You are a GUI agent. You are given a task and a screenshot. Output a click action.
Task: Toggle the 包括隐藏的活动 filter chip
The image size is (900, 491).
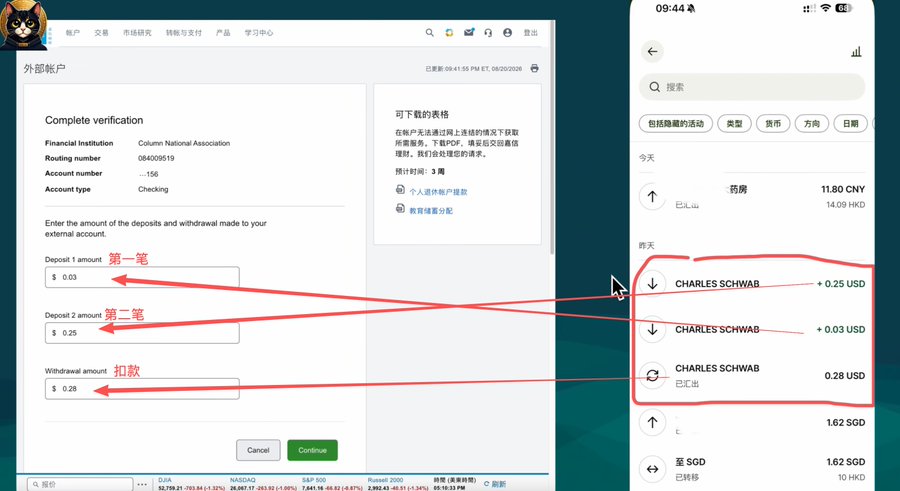676,123
